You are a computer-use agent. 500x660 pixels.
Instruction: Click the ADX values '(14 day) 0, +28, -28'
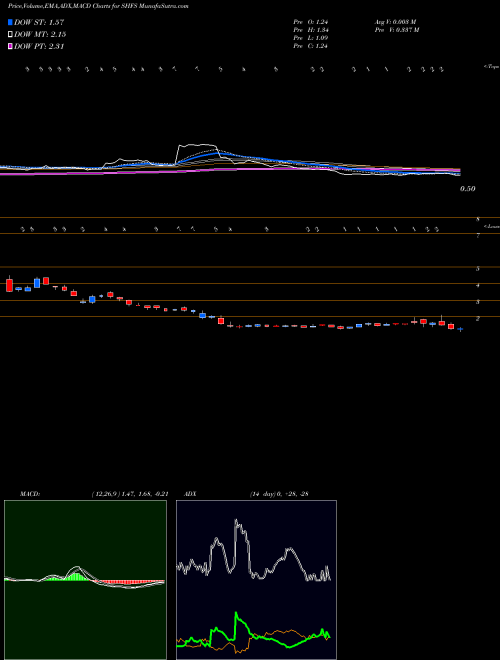280,494
